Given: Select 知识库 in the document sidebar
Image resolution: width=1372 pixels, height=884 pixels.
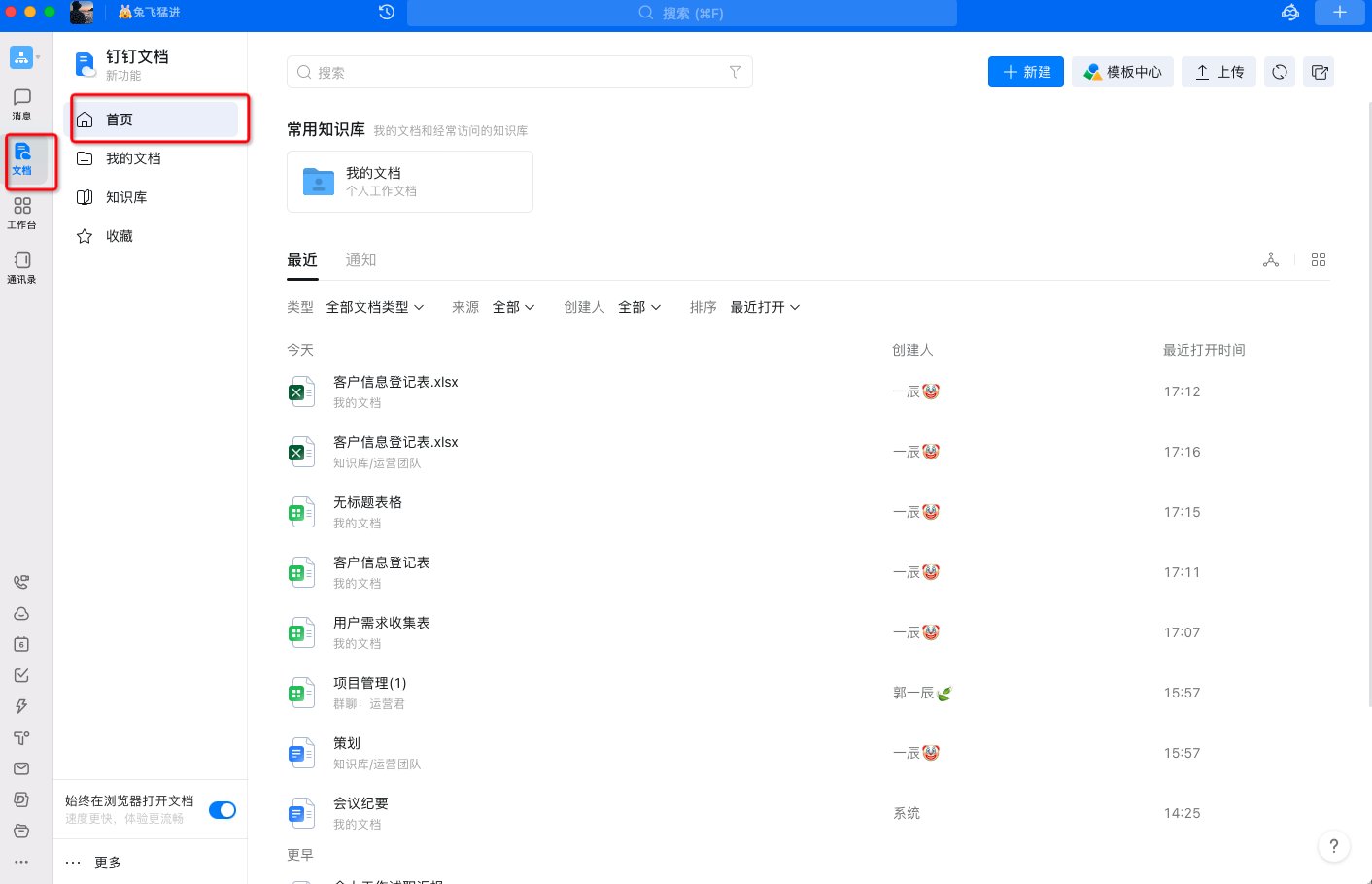Looking at the screenshot, I should point(127,196).
